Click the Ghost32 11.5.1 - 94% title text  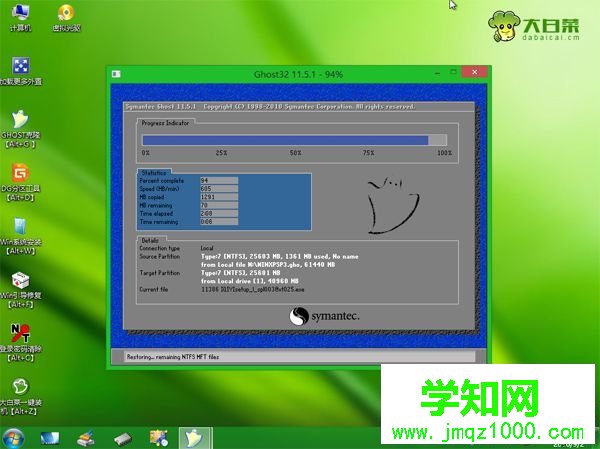(298, 74)
